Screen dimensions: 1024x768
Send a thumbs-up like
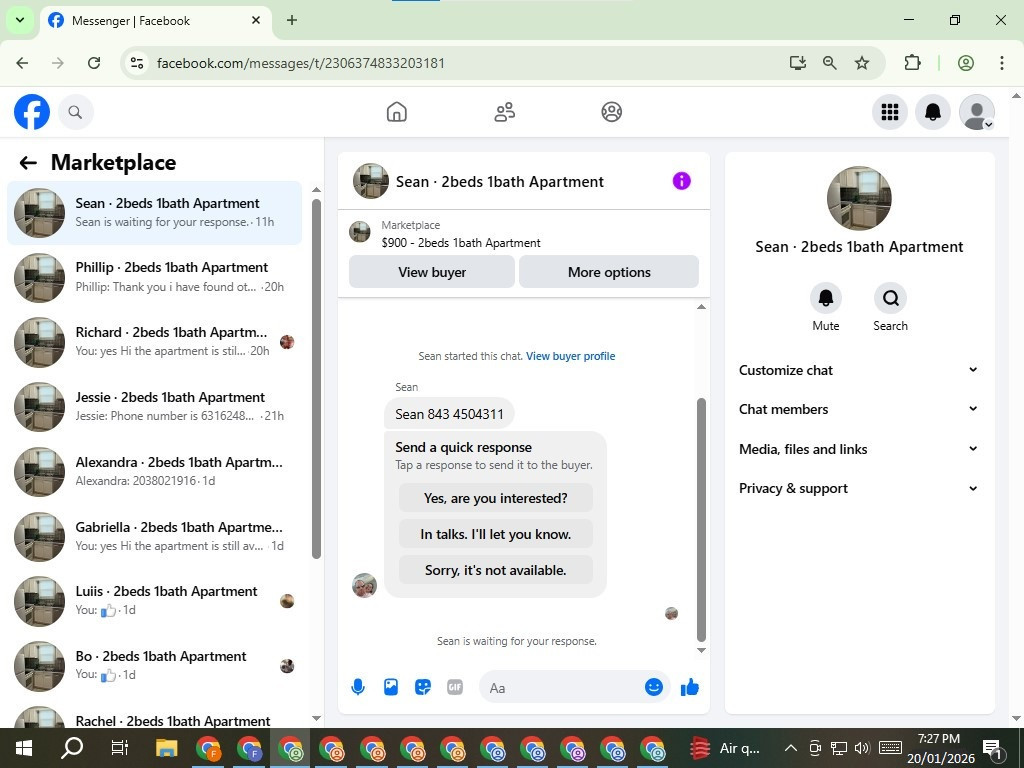690,687
